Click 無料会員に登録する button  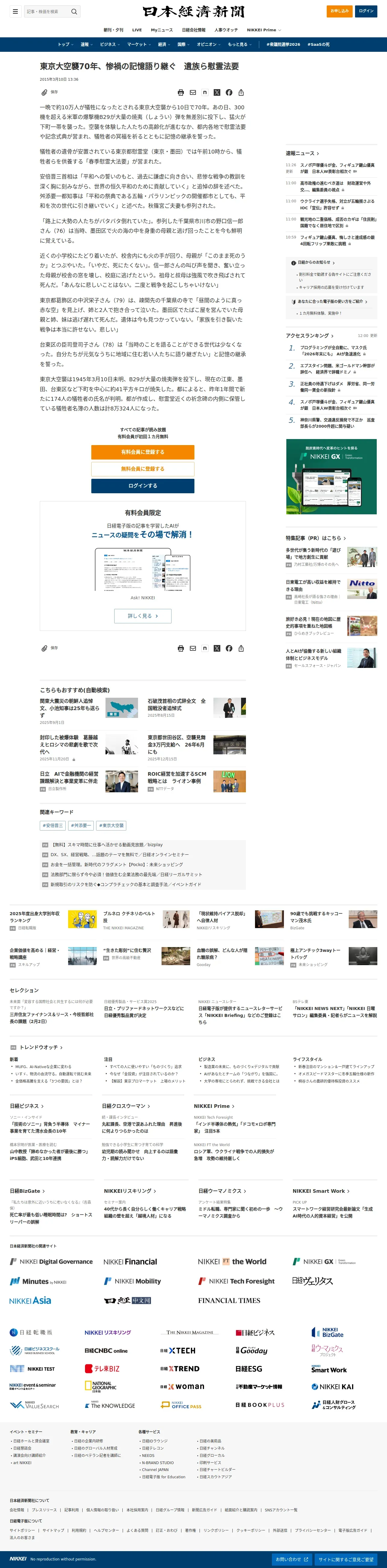click(143, 469)
